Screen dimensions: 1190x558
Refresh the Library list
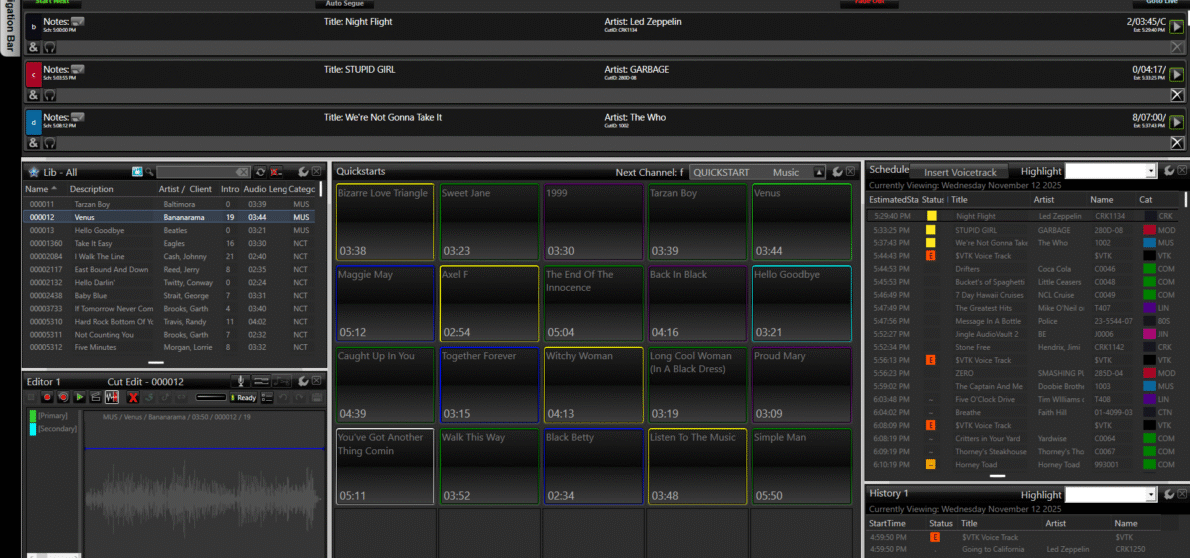[260, 172]
